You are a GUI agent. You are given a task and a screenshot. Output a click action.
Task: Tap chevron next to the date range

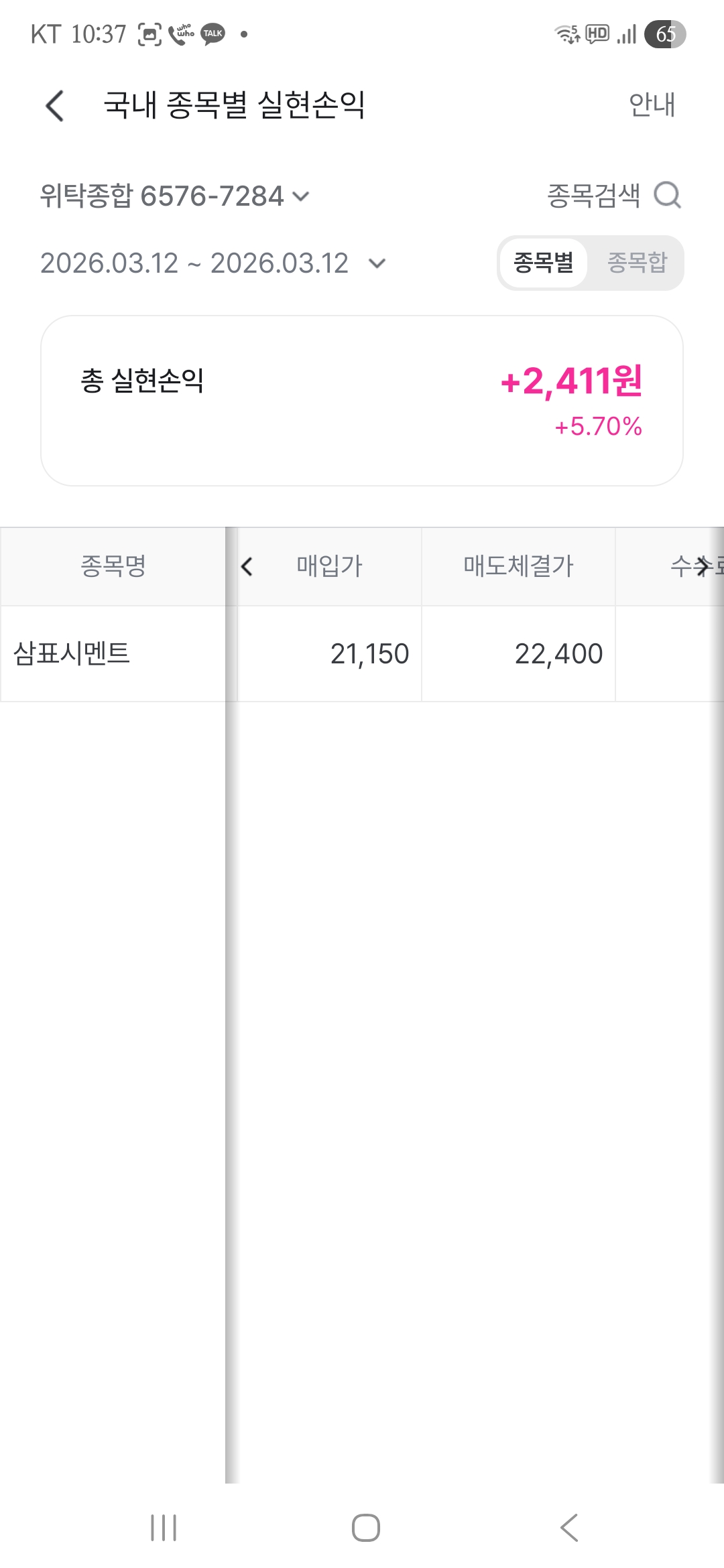[x=377, y=263]
